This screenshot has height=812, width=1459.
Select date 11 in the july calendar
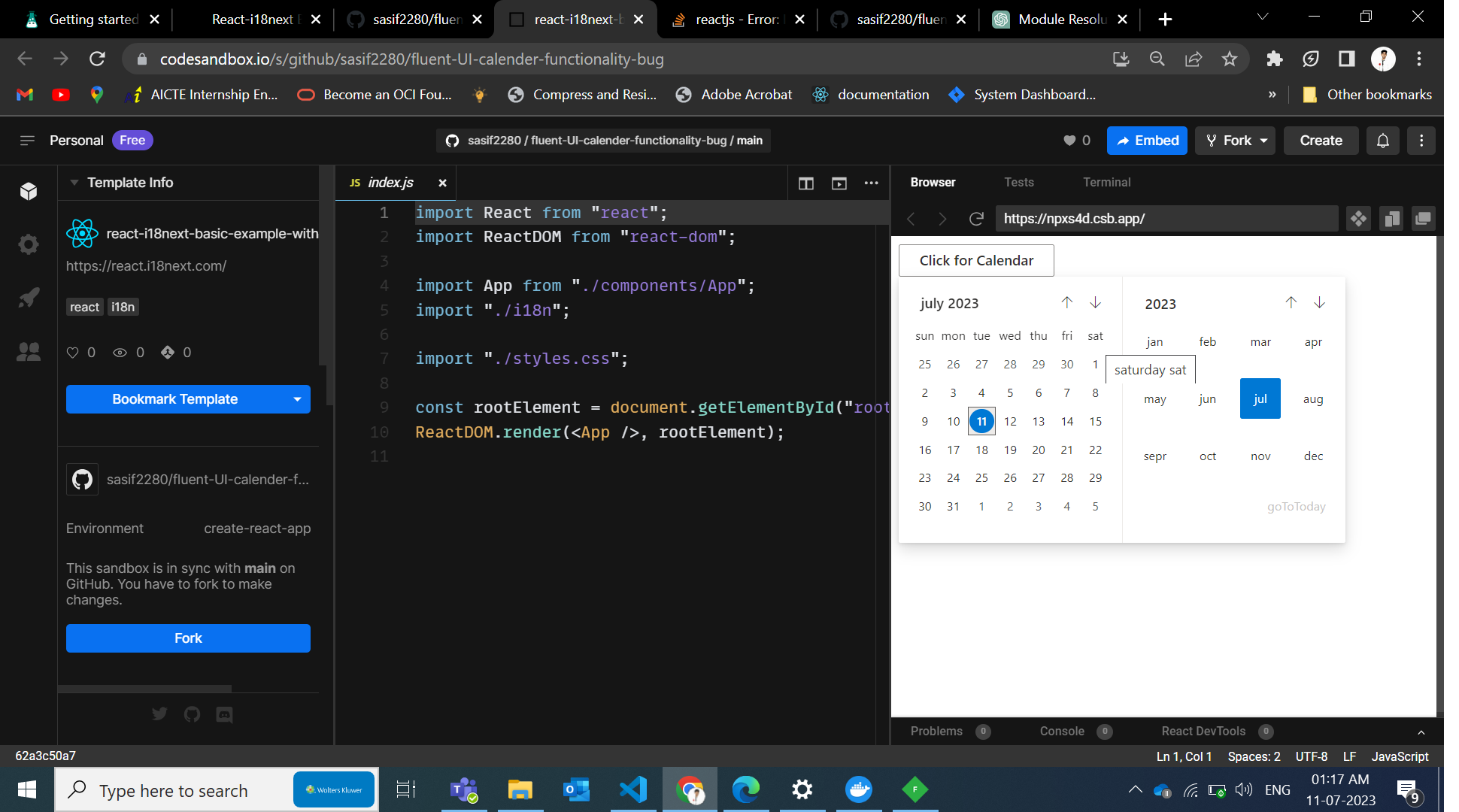[981, 421]
